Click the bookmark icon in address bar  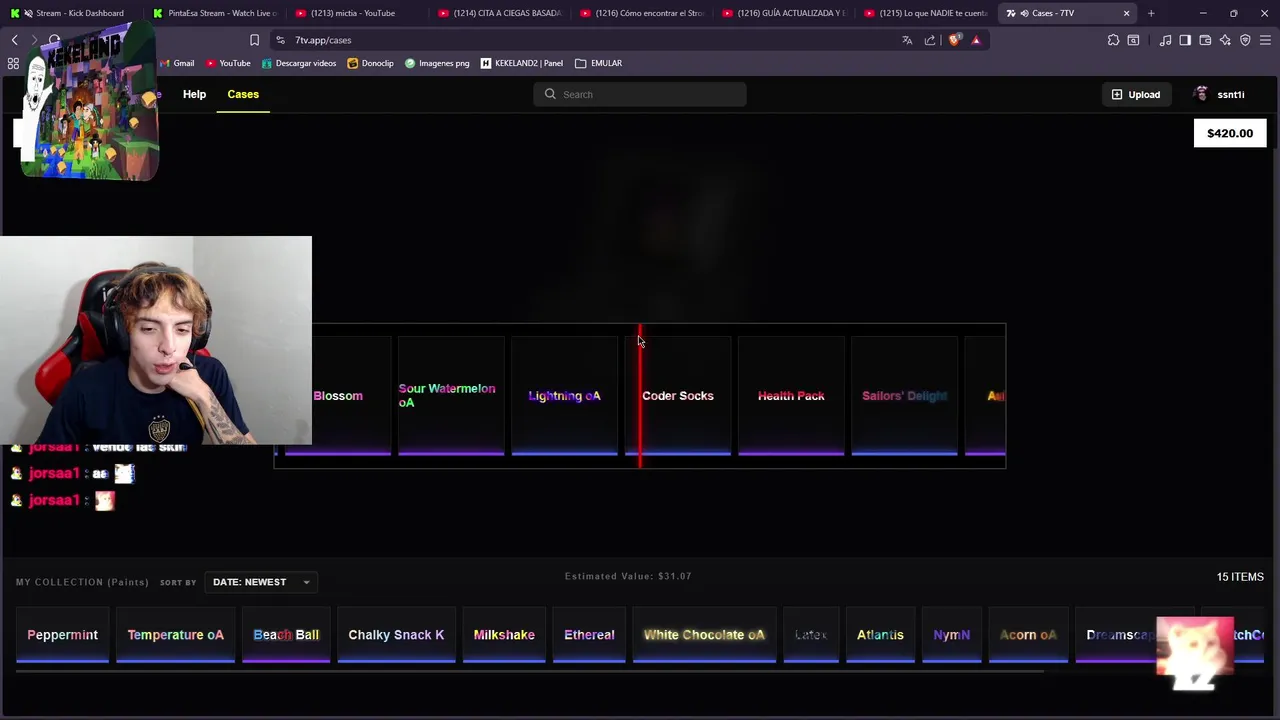tap(254, 40)
